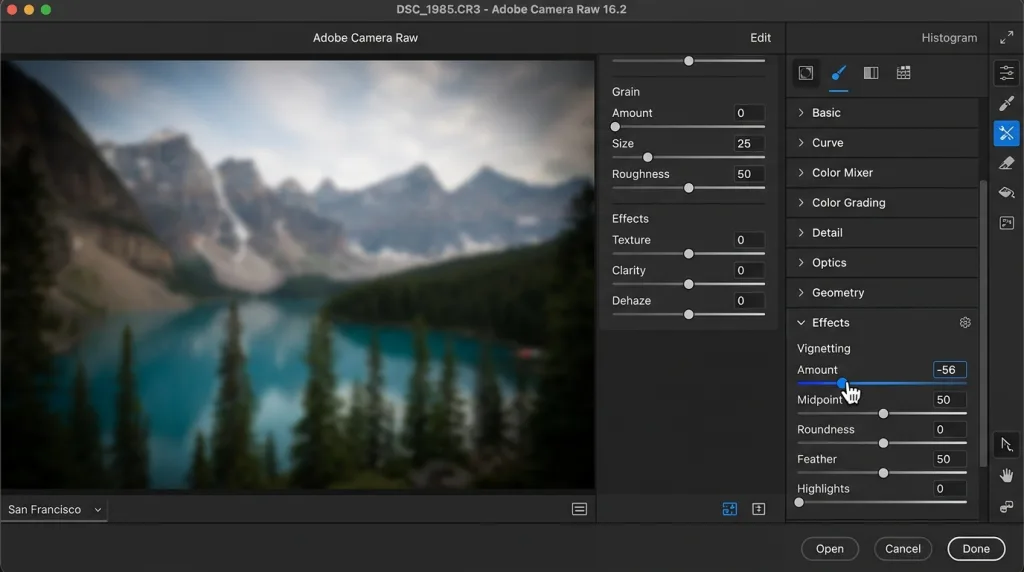Click the Histogram heading

click(x=949, y=38)
